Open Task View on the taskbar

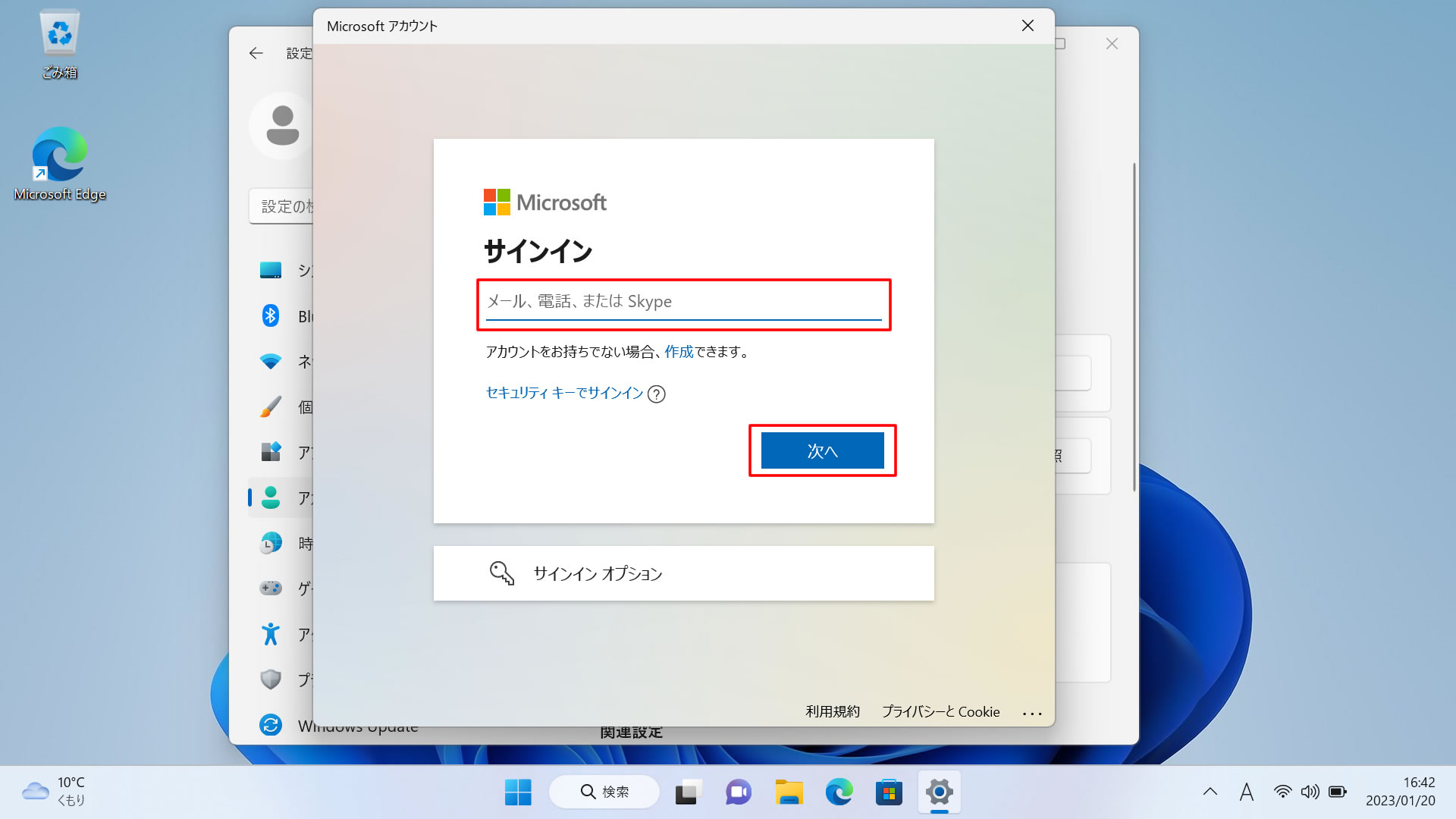pos(689,792)
